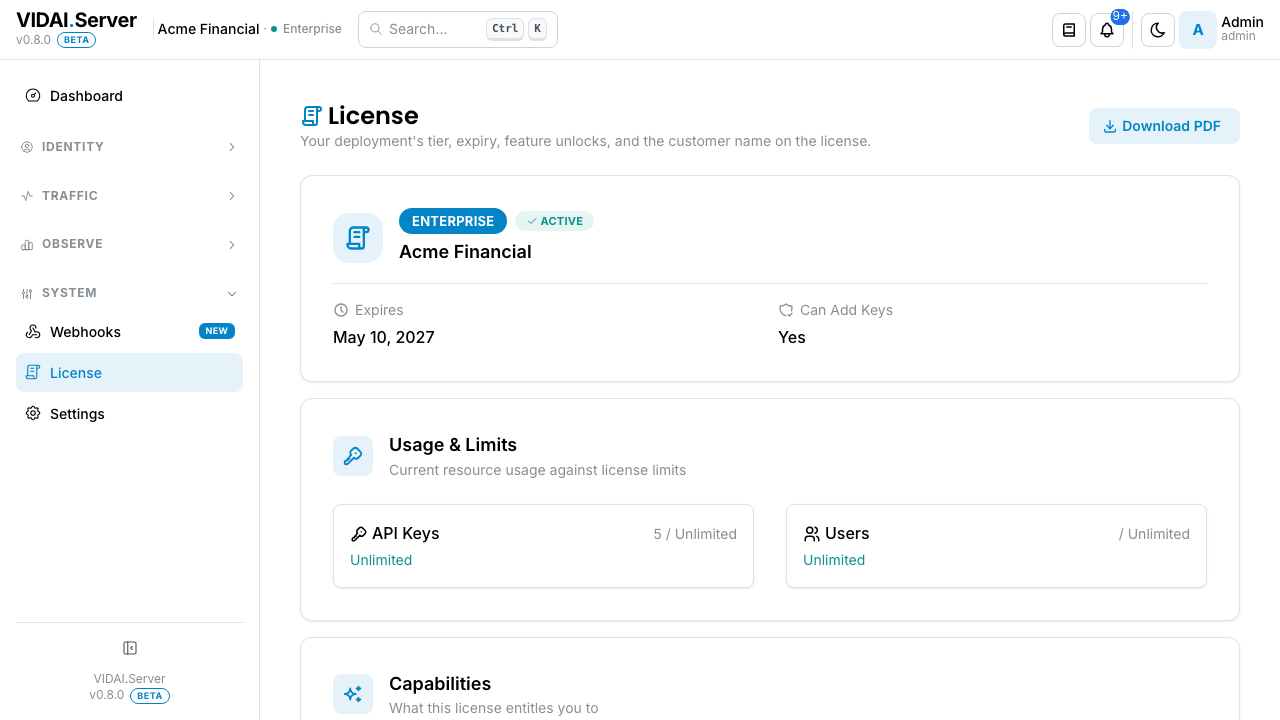Click the key icon in API Keys card

tap(358, 534)
